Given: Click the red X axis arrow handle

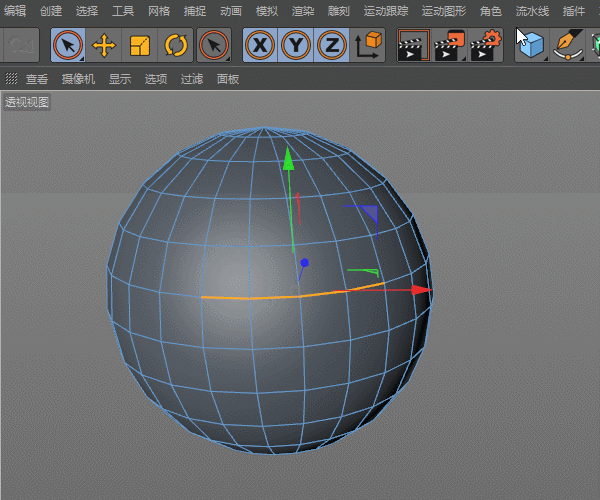Looking at the screenshot, I should (421, 290).
